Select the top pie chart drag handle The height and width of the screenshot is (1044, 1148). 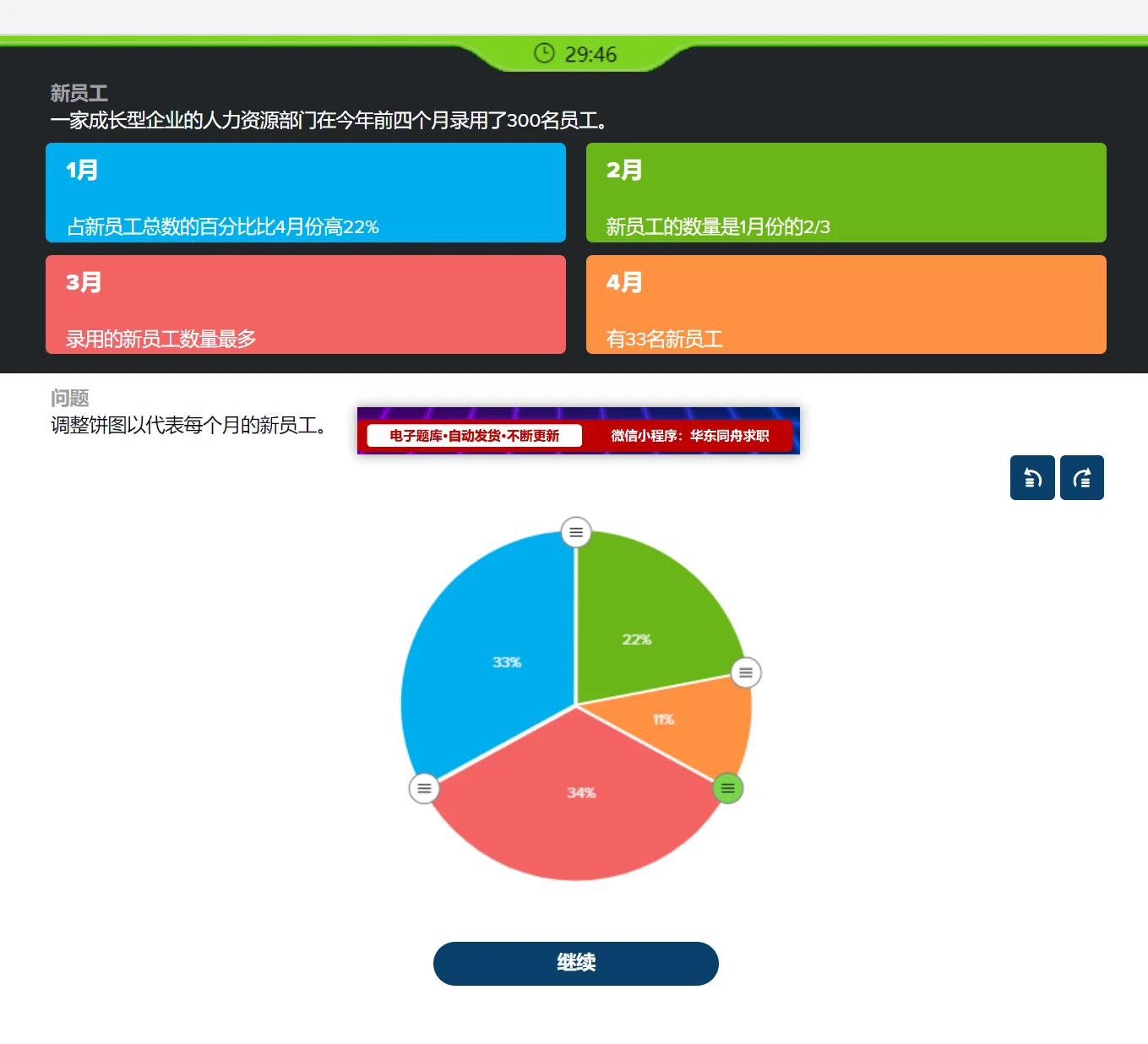pyautogui.click(x=576, y=532)
